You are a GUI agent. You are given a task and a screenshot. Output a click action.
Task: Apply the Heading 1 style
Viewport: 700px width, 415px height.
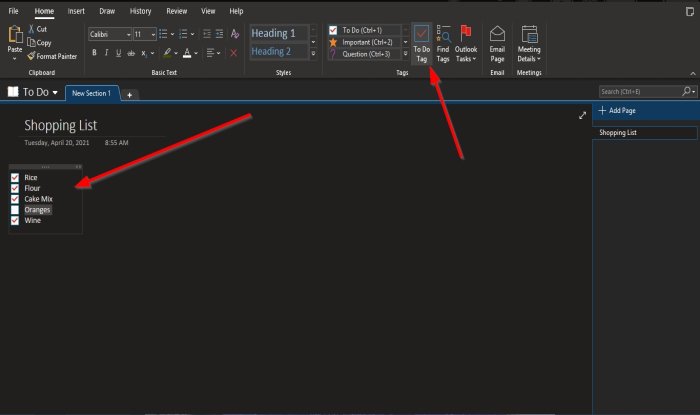coord(279,33)
